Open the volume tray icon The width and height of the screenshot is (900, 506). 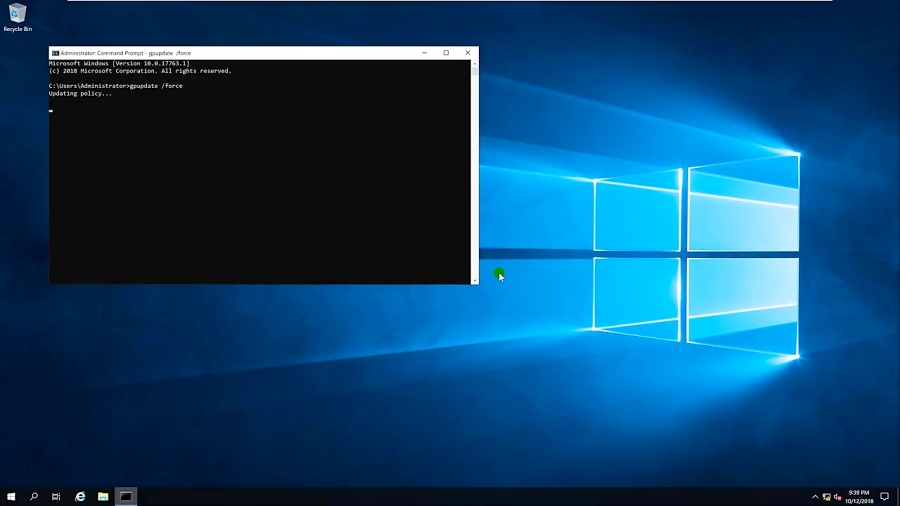(837, 497)
